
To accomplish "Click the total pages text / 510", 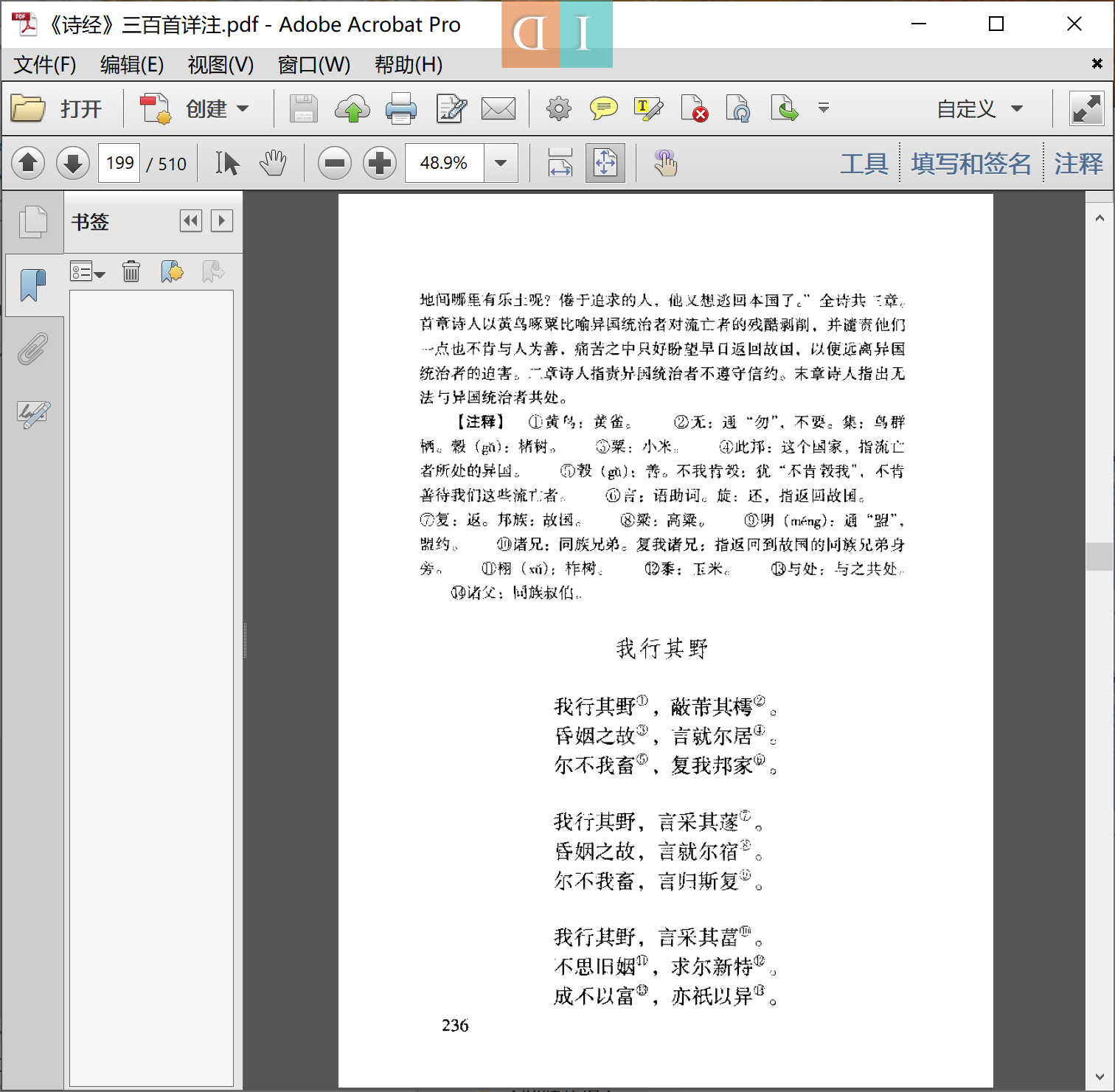I will tap(167, 164).
